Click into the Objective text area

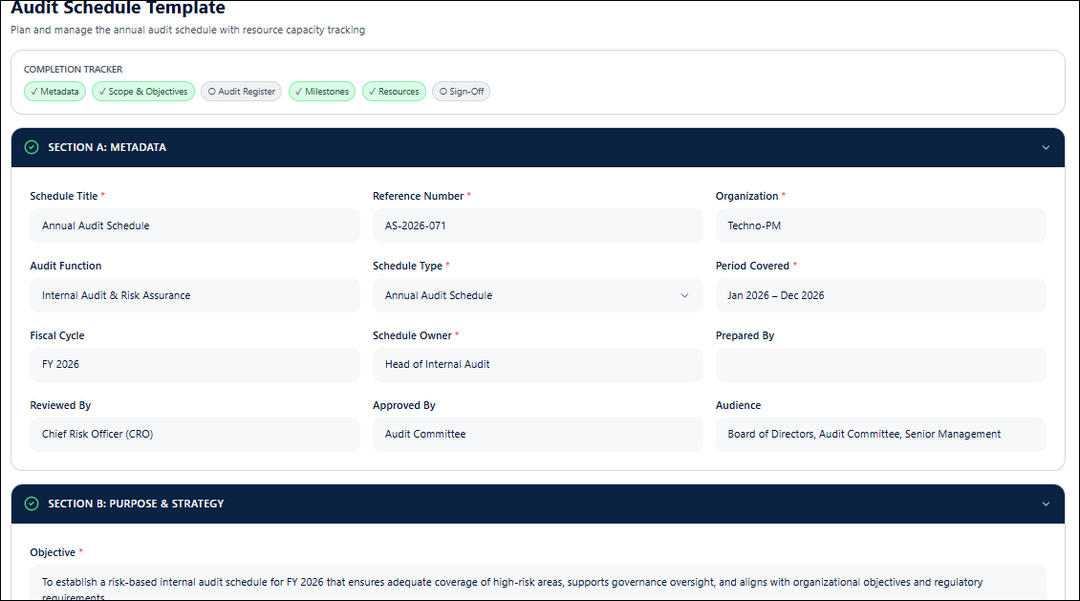(x=537, y=584)
